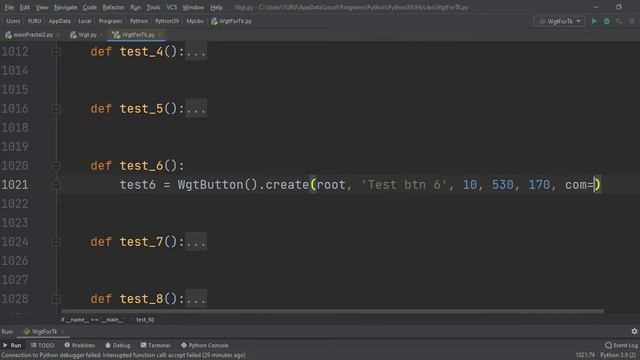Place cursor in 'Test btn 6' string
640x360 pixels.
(407, 185)
